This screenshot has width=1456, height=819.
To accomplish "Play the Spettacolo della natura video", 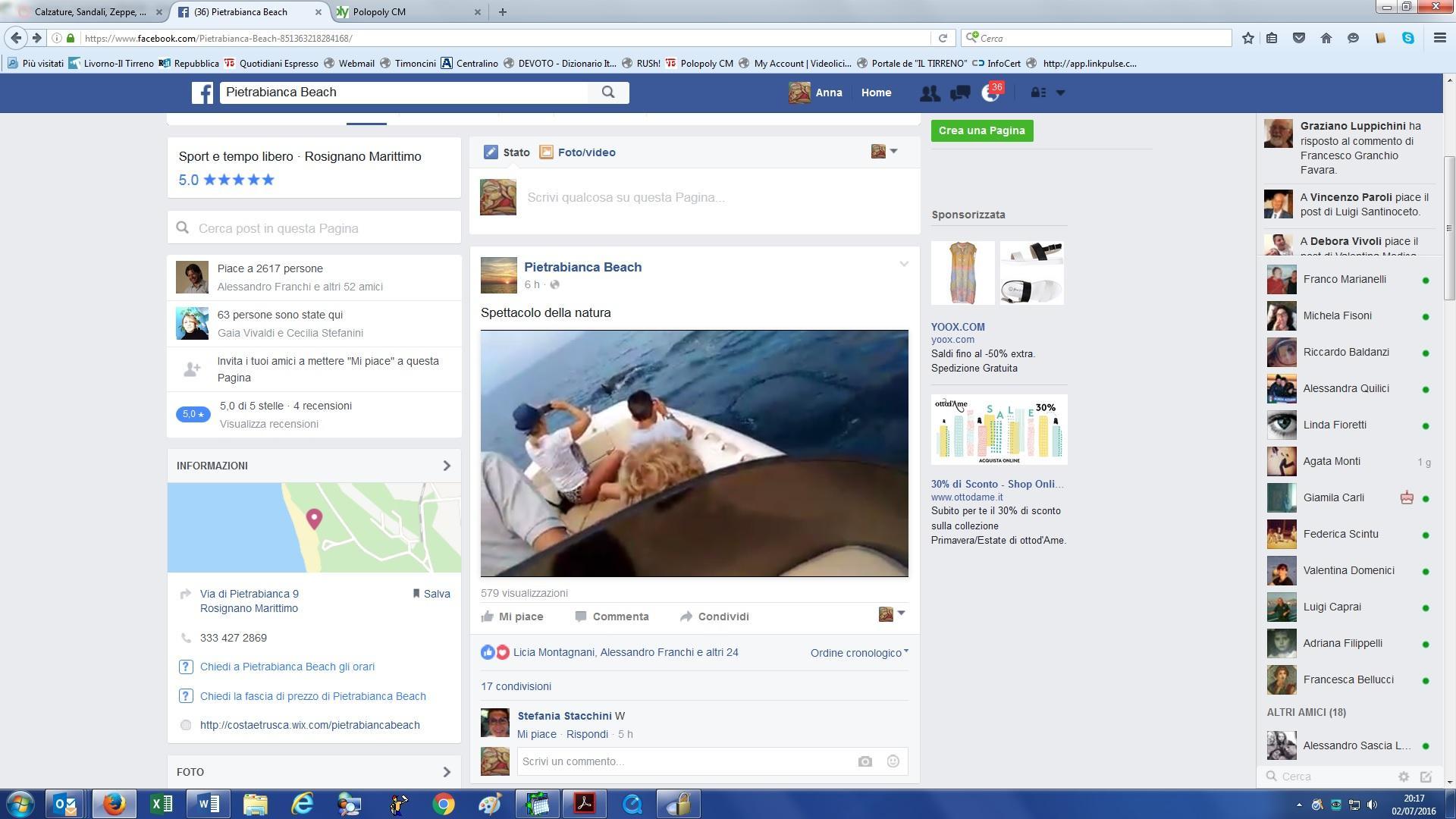I will [x=694, y=453].
